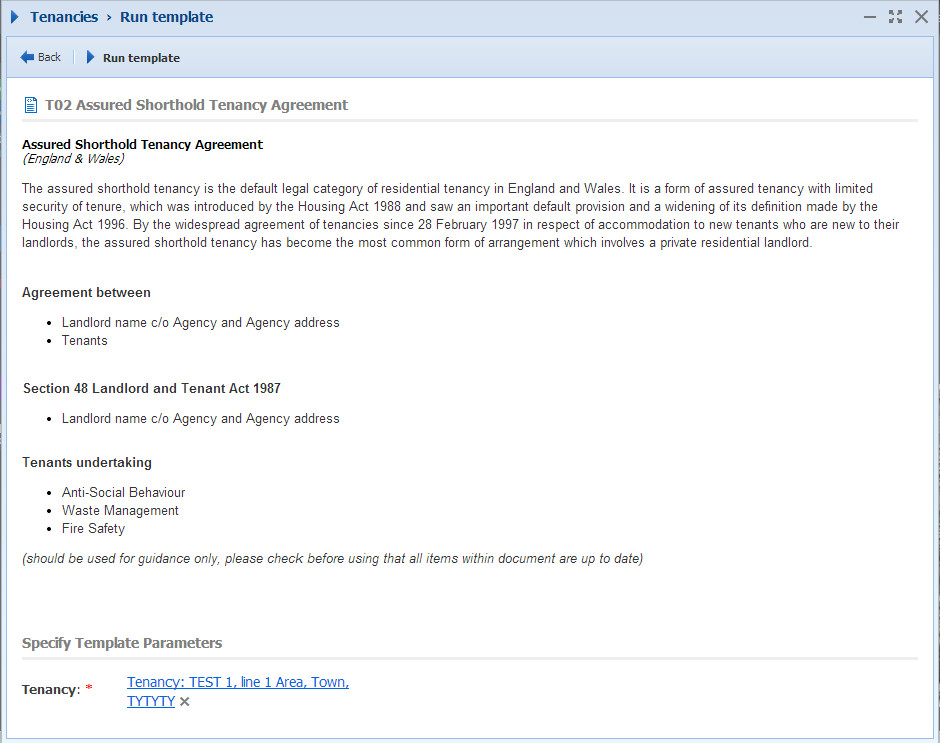Click the document icon beside T02 title
Viewport: 940px width, 743px height.
[31, 105]
